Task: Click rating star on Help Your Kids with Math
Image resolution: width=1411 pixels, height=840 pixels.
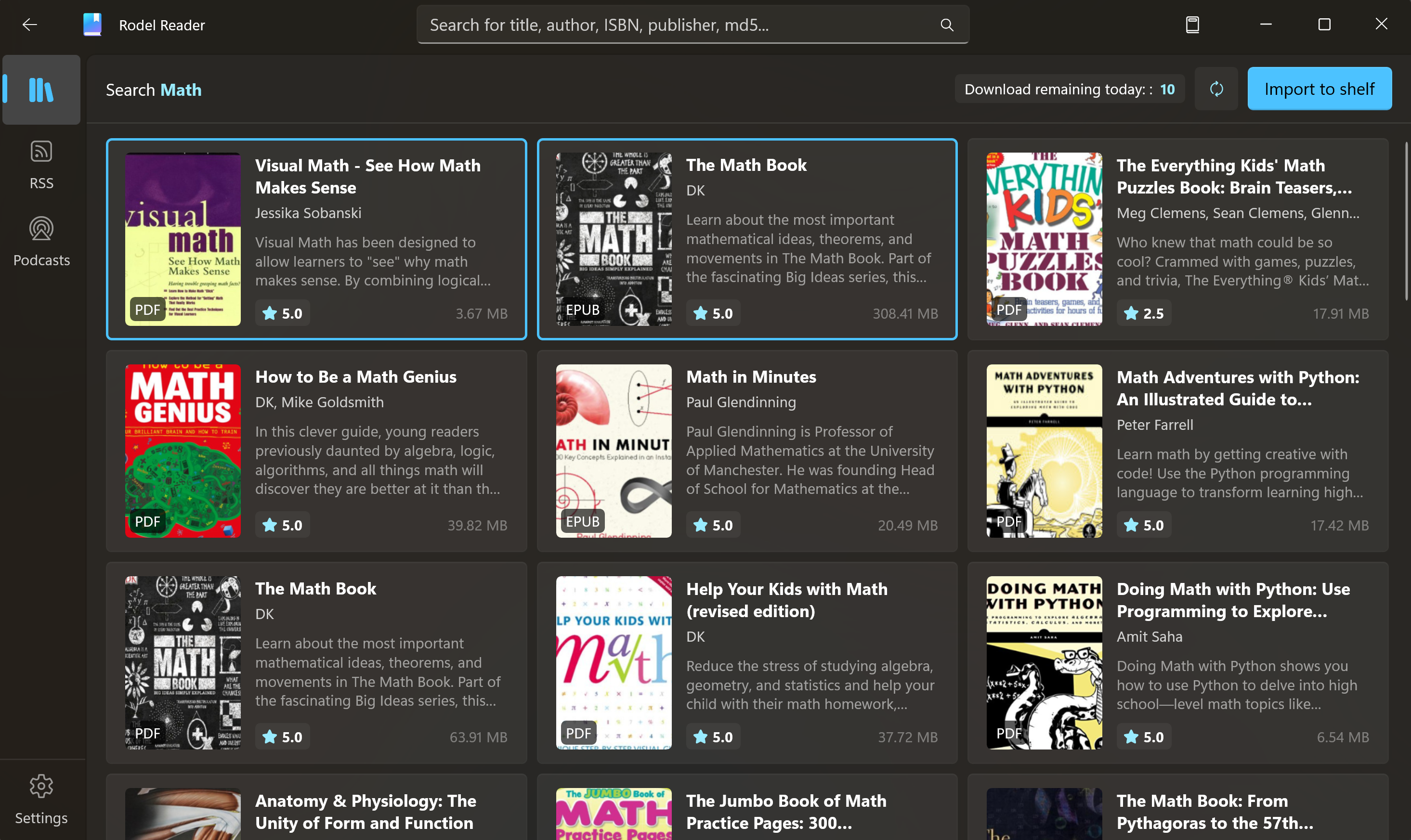Action: 701,737
